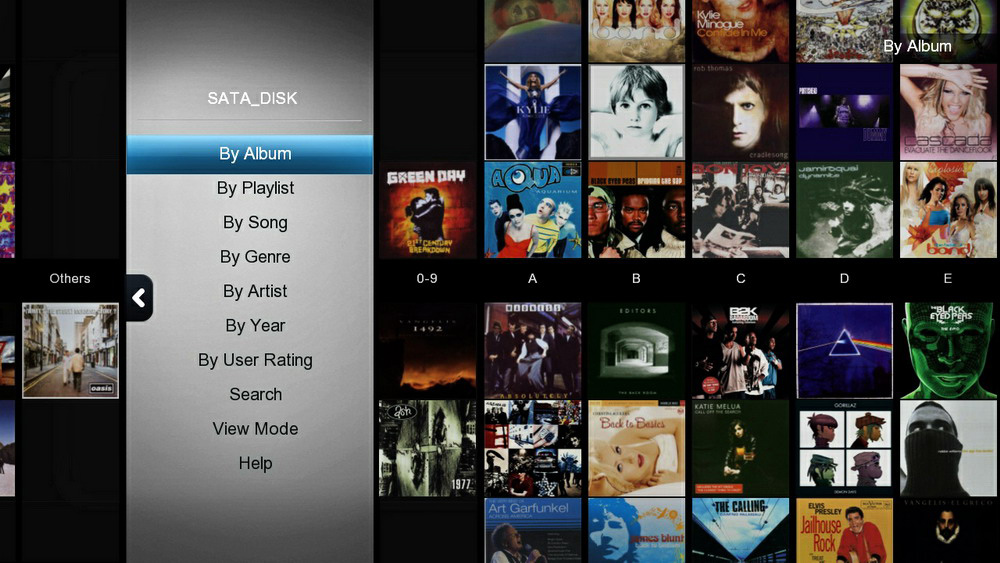
Task: Open the Oasis album under Others
Action: point(70,351)
